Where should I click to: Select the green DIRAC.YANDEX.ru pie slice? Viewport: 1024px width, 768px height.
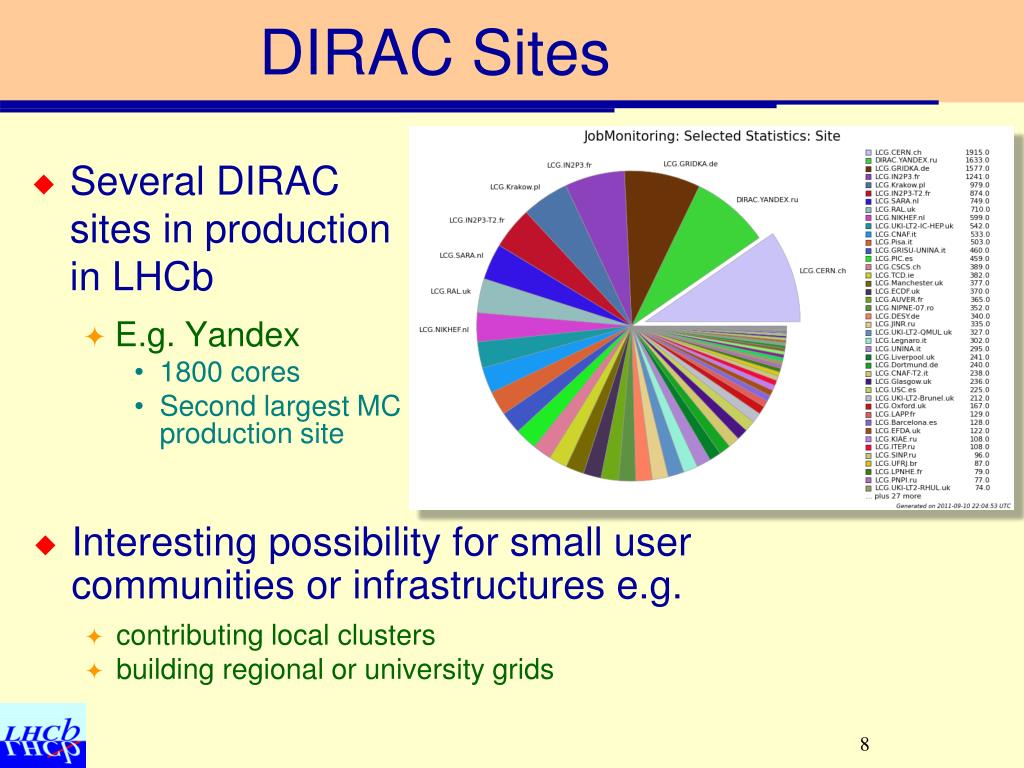click(702, 251)
